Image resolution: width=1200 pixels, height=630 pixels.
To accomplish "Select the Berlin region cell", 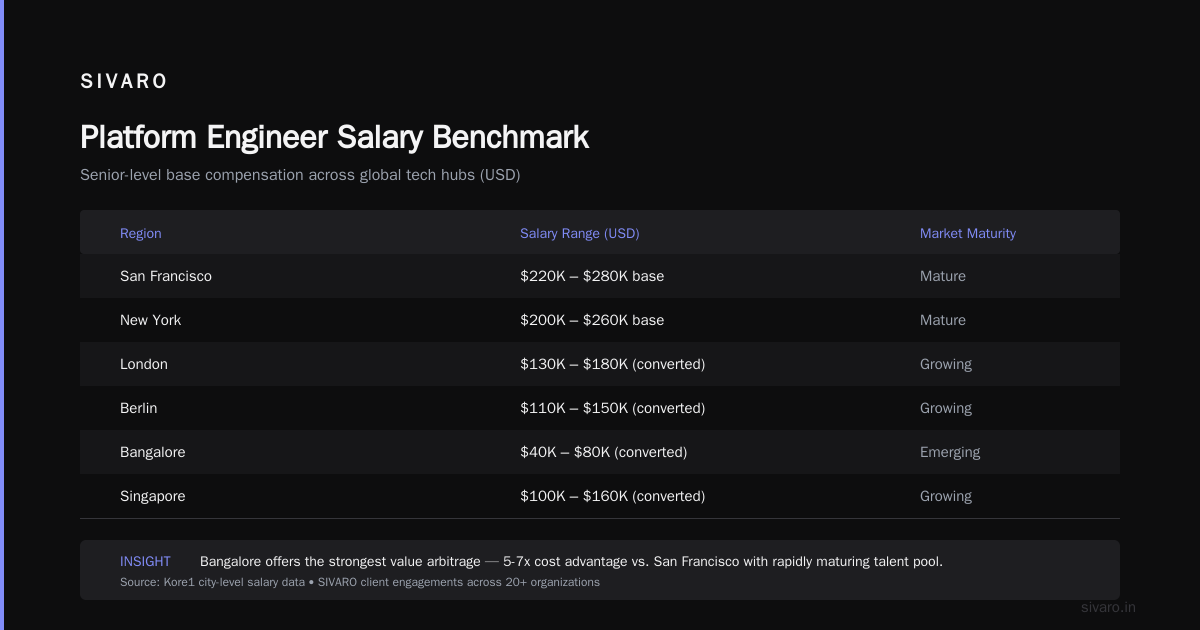I will click(139, 408).
